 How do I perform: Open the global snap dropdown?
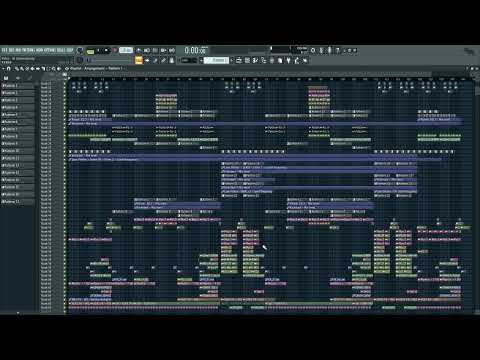tap(188, 60)
